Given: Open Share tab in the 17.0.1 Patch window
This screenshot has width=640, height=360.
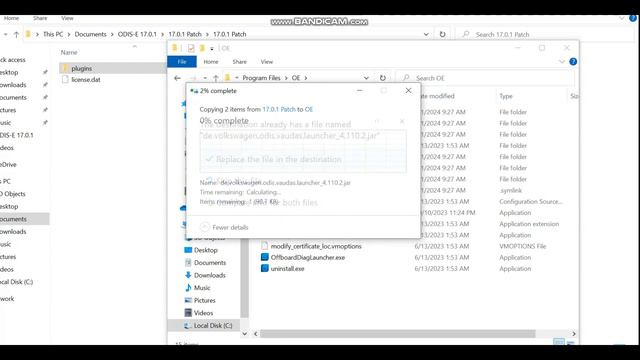Looking at the screenshot, I should click(40, 18).
